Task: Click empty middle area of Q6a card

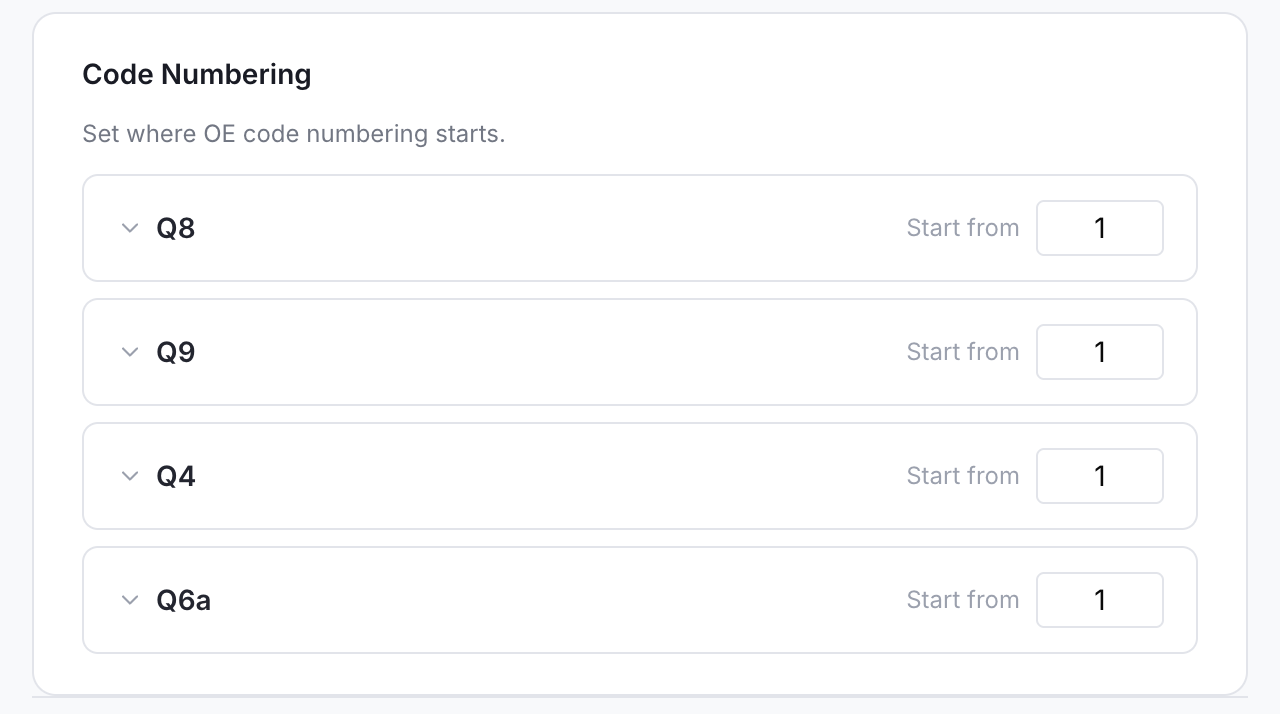Action: click(550, 600)
